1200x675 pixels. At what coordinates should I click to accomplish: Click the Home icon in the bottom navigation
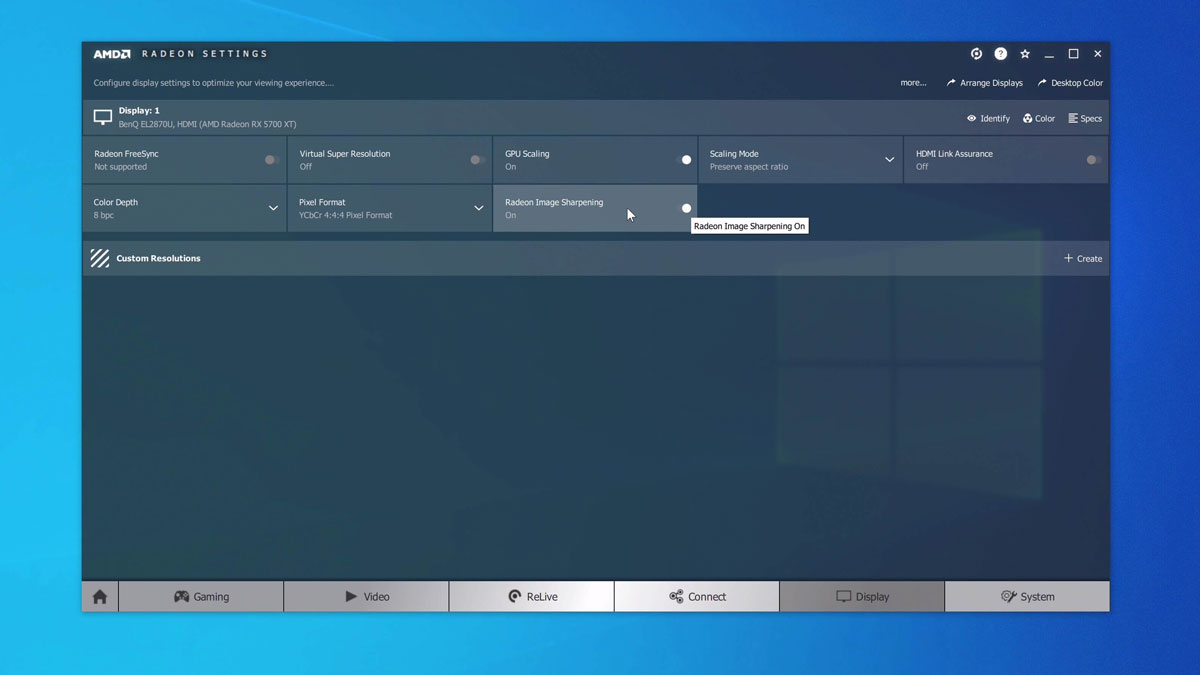[x=99, y=596]
